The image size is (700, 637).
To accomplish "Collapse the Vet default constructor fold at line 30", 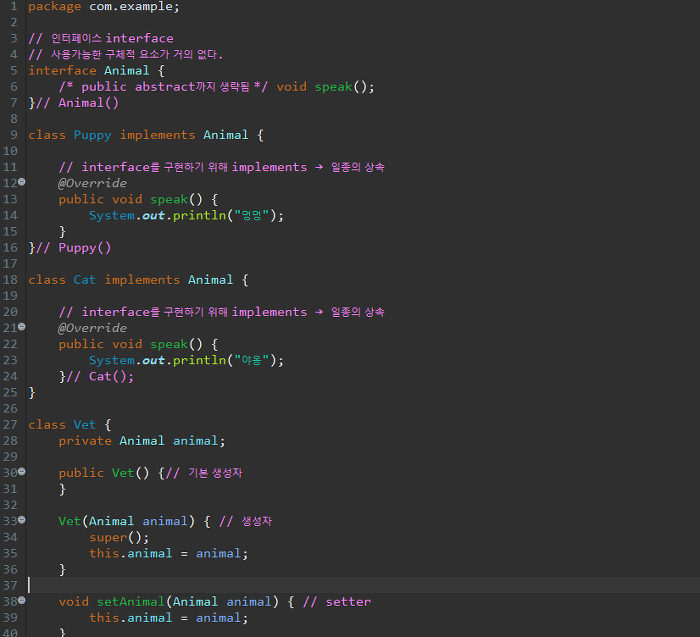I will pos(22,472).
